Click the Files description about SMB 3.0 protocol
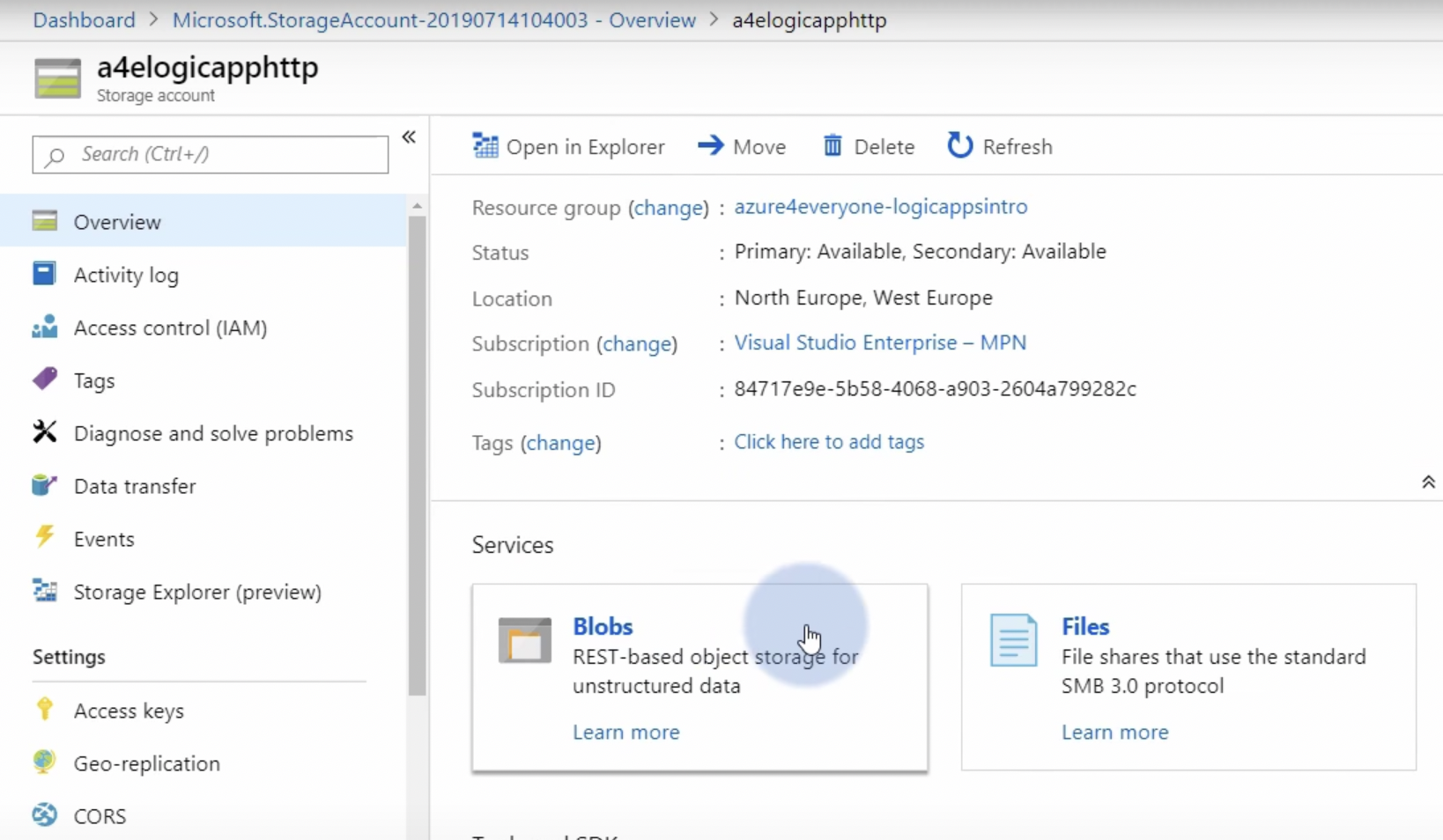 pos(1214,671)
